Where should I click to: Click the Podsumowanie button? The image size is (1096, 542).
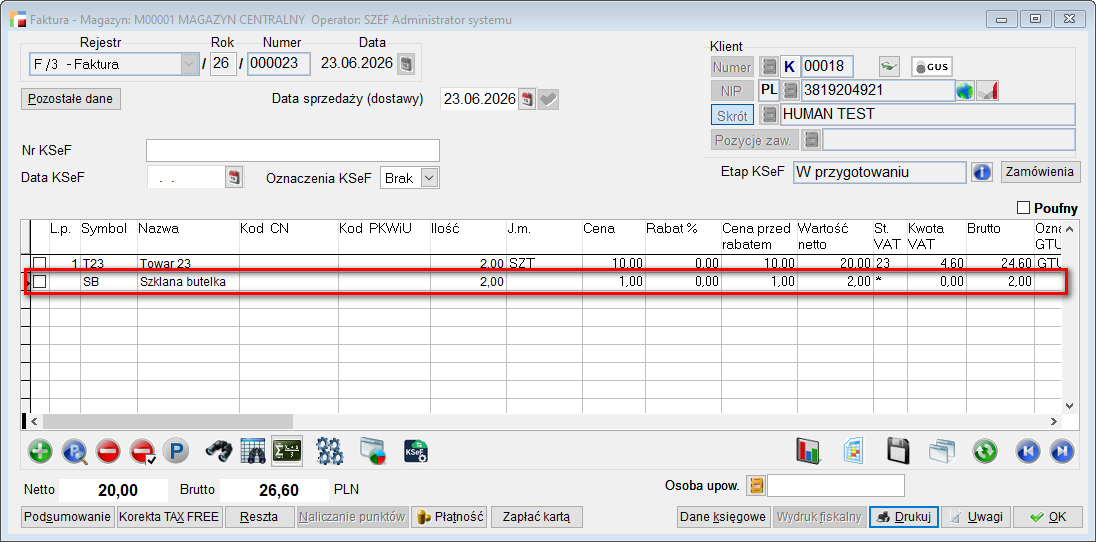pos(68,518)
